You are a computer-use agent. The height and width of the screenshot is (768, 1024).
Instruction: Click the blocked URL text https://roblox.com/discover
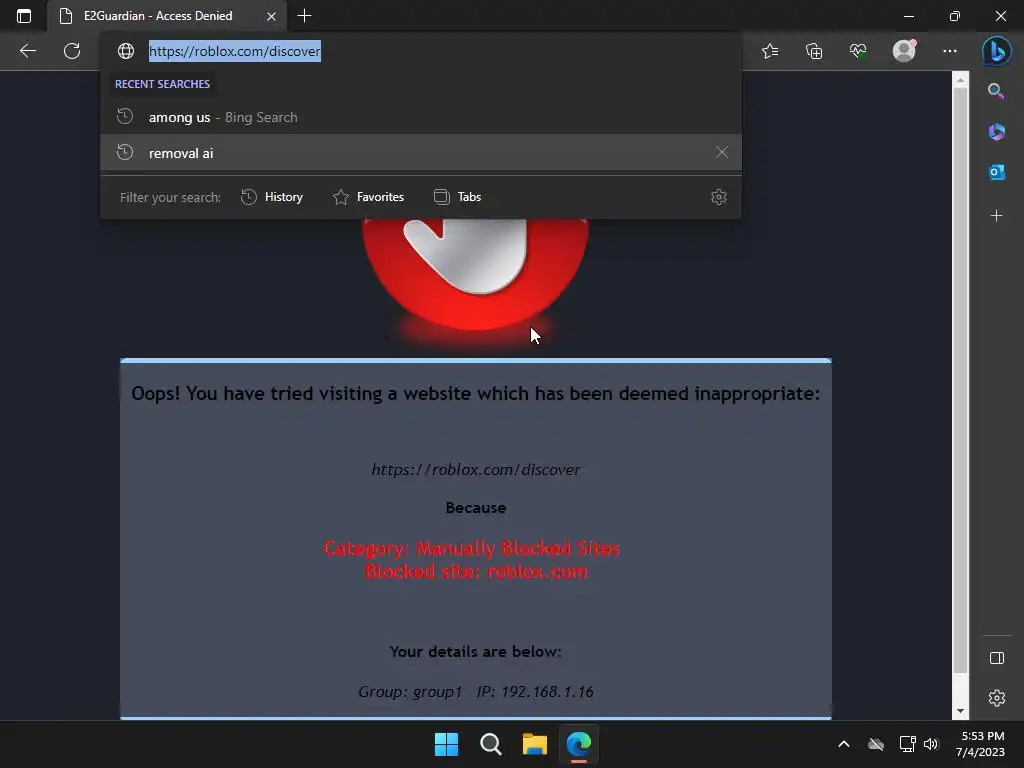475,470
